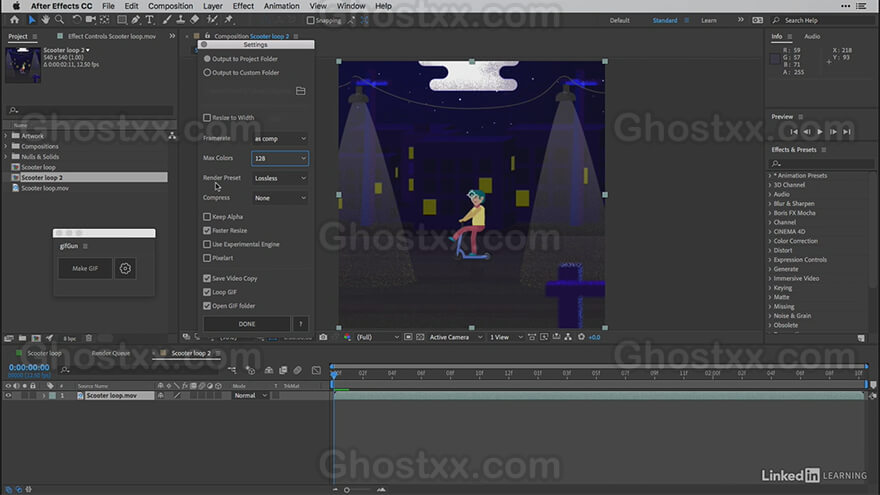Create new composition icon in Project panel

36,338
